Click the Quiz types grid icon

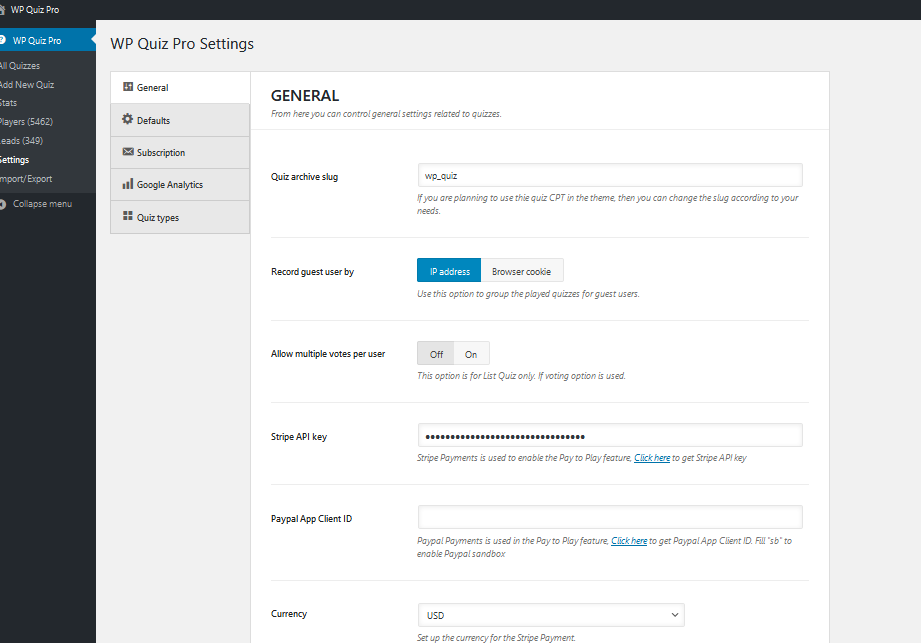[127, 216]
